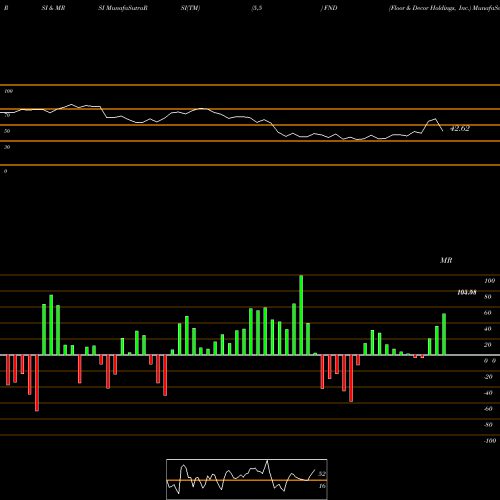Image resolution: width=500 pixels, height=500 pixels.
Task: Click the FND ticker in header
Action: tap(330, 8)
